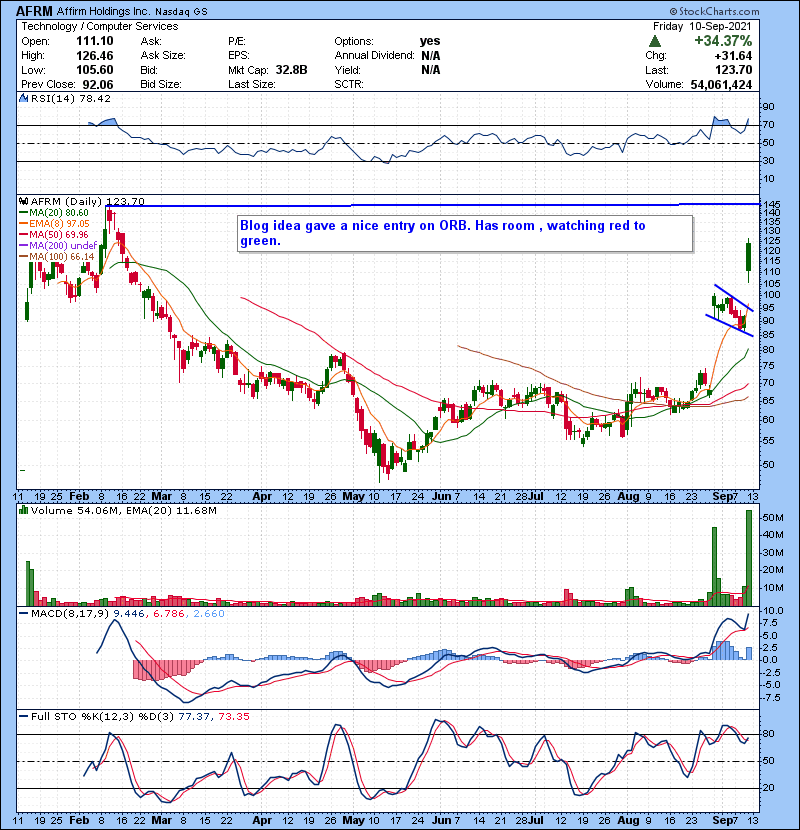
Task: Click the stochastic %D value 73.35
Action: pos(233,716)
